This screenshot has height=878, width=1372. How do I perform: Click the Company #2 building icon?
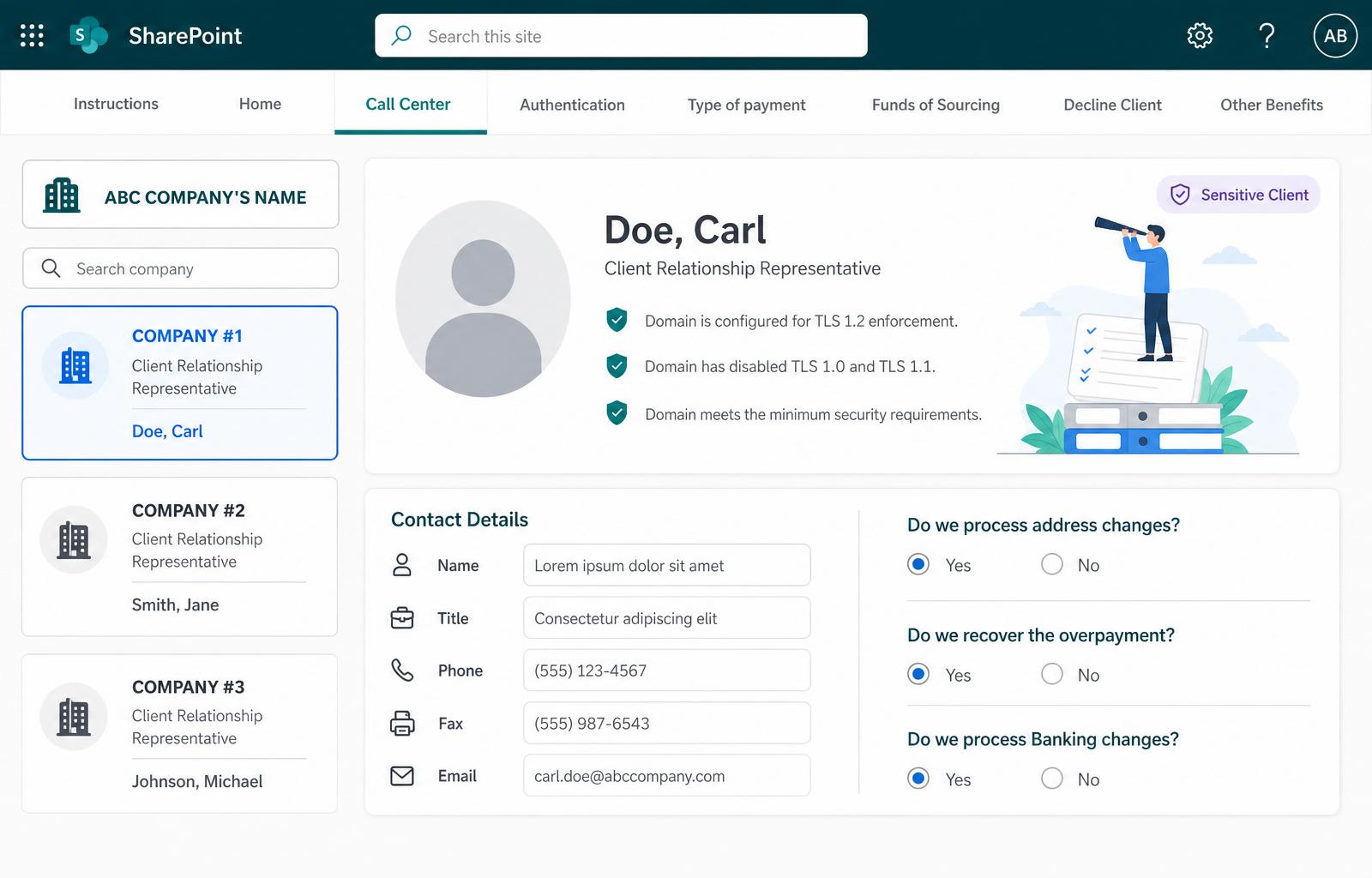(74, 540)
